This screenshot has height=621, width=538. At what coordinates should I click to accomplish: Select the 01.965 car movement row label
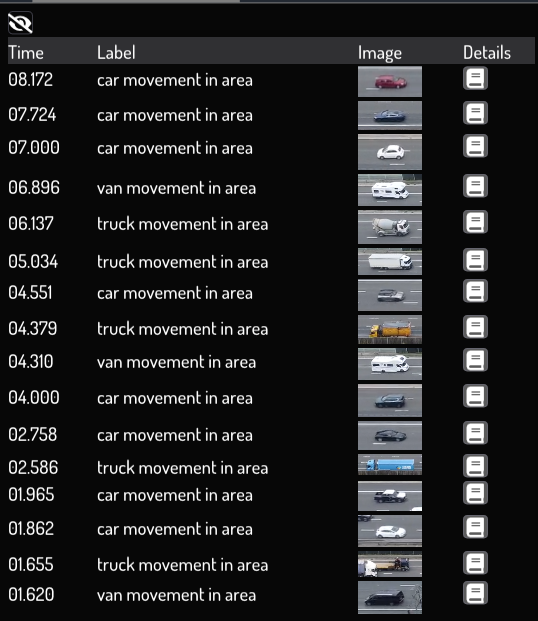click(x=175, y=495)
